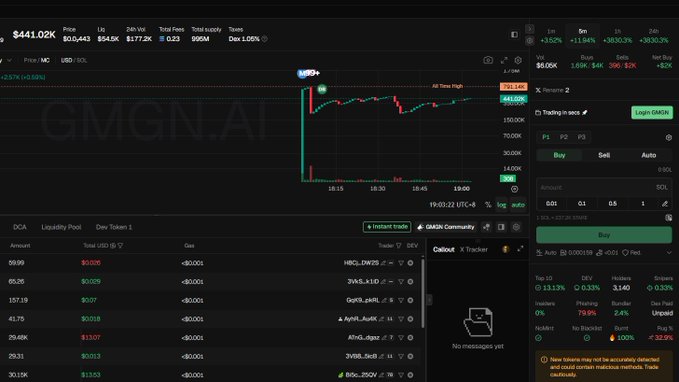679x382 pixels.
Task: Click edit-note icon next to GqK9..pkRL
Action: click(384, 300)
